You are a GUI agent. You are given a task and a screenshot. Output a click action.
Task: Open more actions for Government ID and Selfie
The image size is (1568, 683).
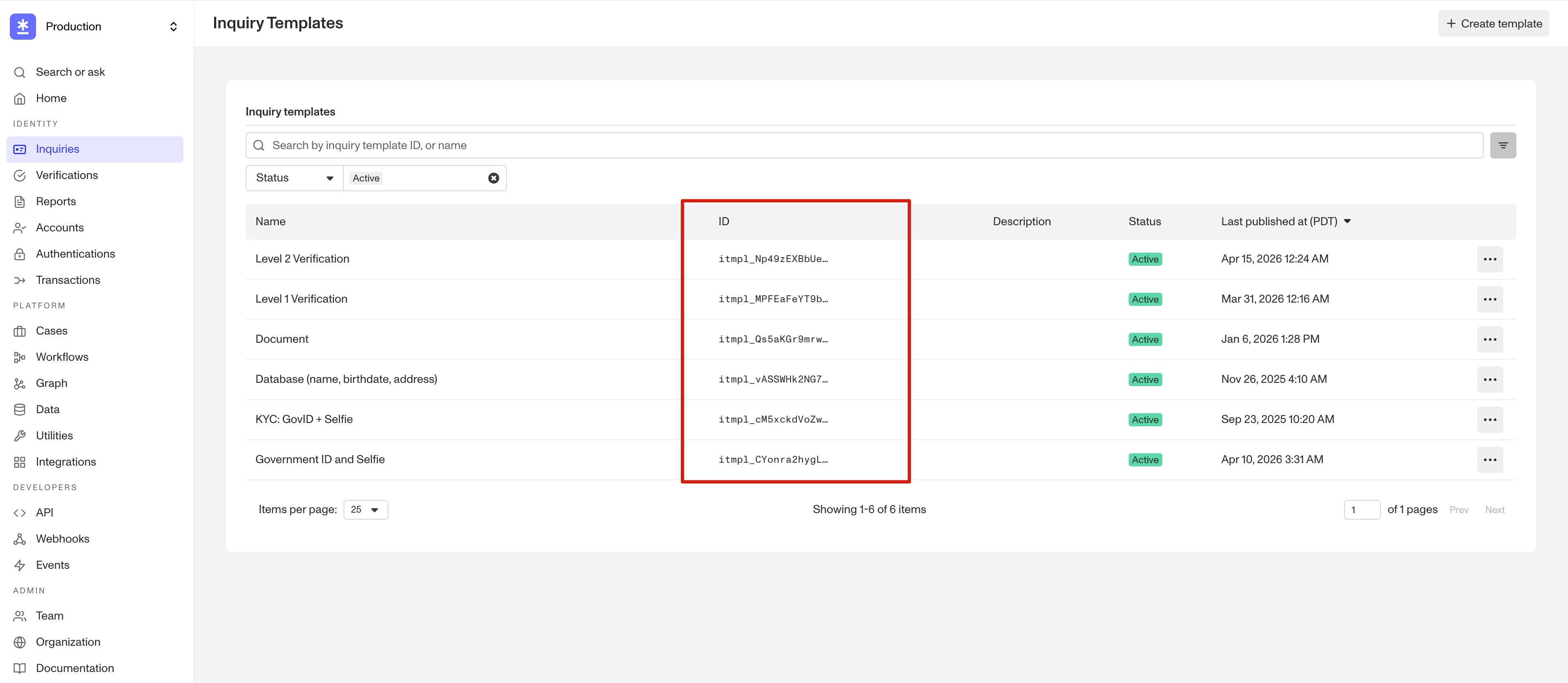coord(1489,460)
